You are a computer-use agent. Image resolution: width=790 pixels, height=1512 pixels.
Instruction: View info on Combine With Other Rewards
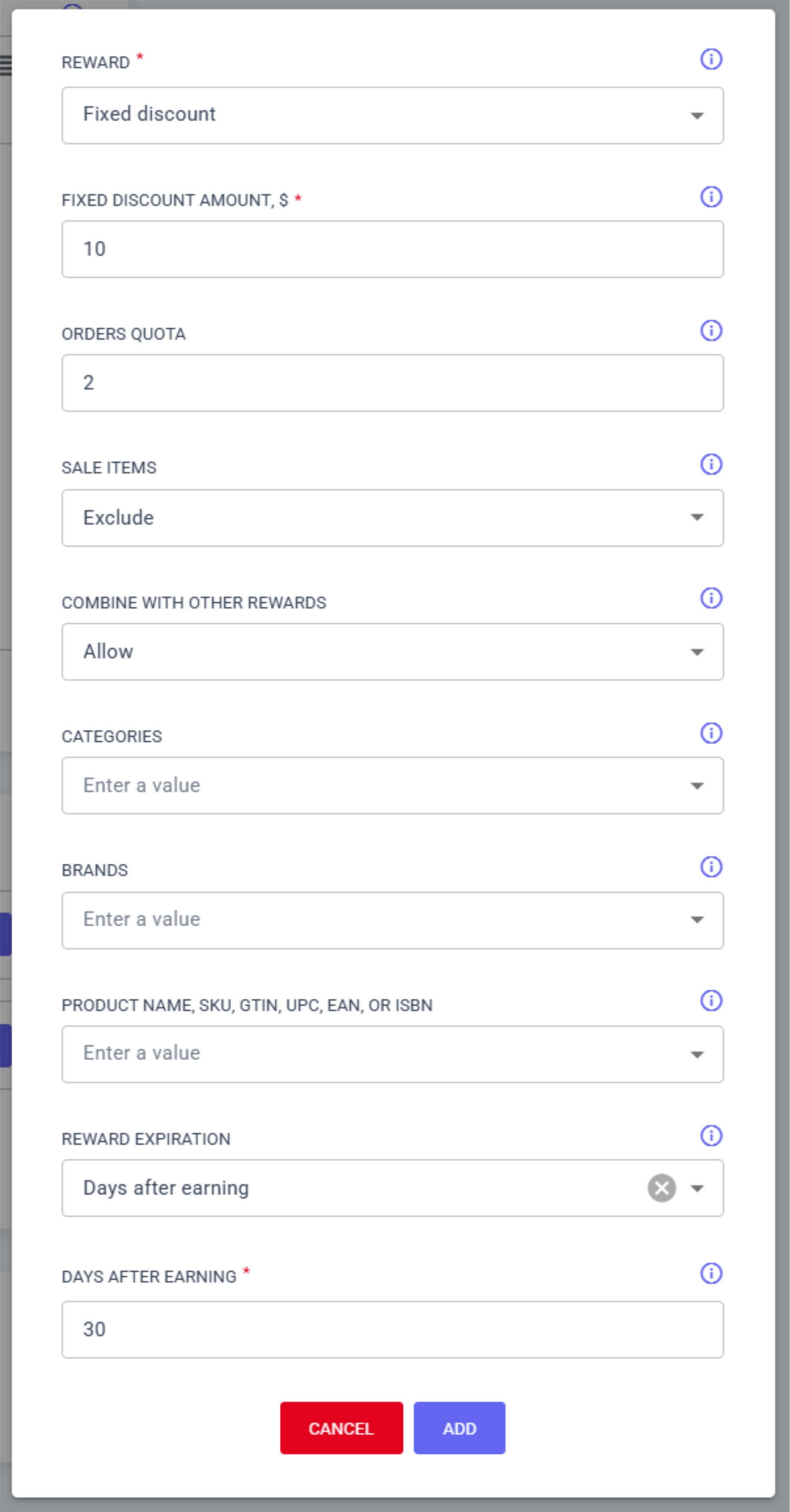pyautogui.click(x=711, y=598)
